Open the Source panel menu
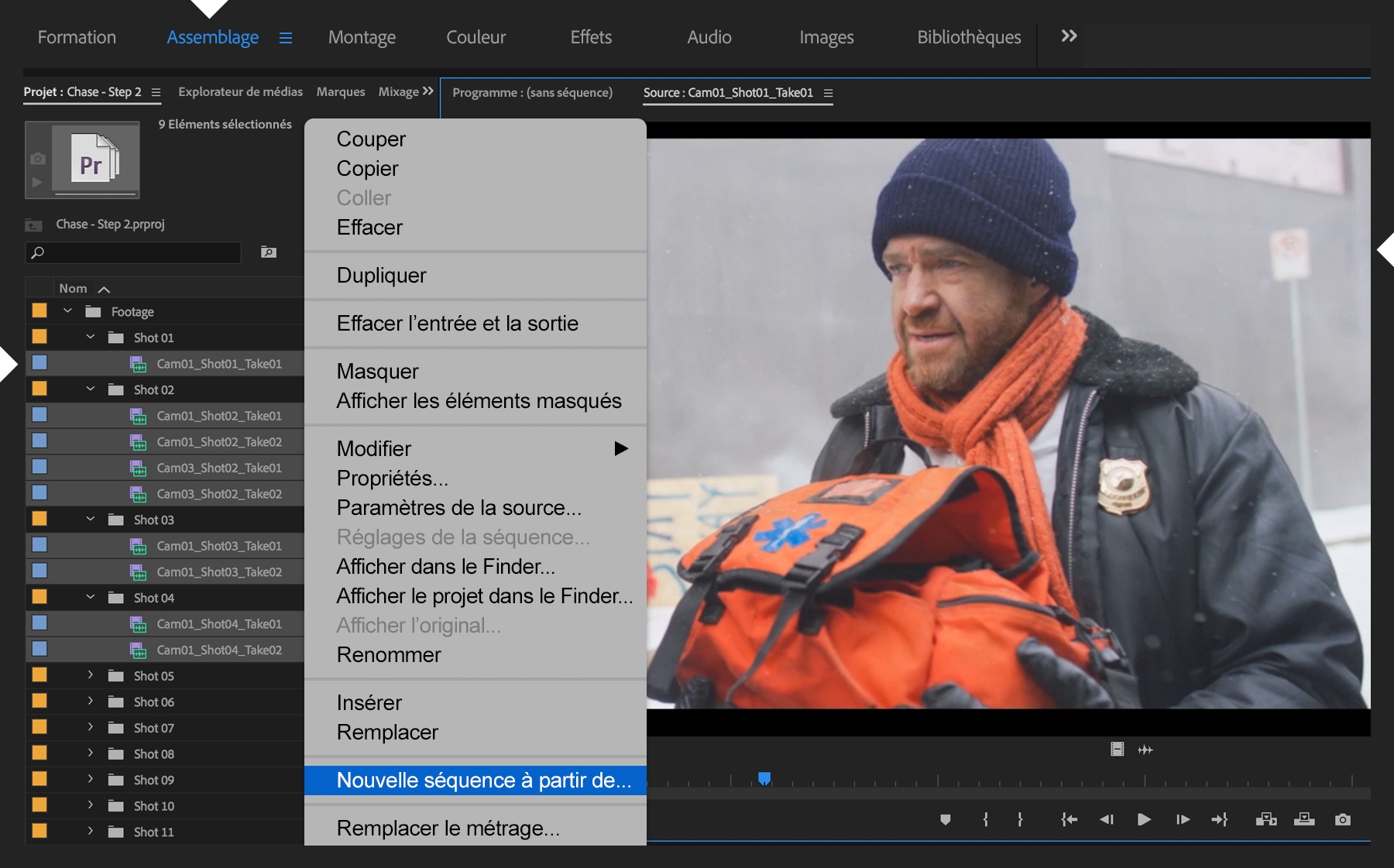The height and width of the screenshot is (868, 1394). [828, 93]
